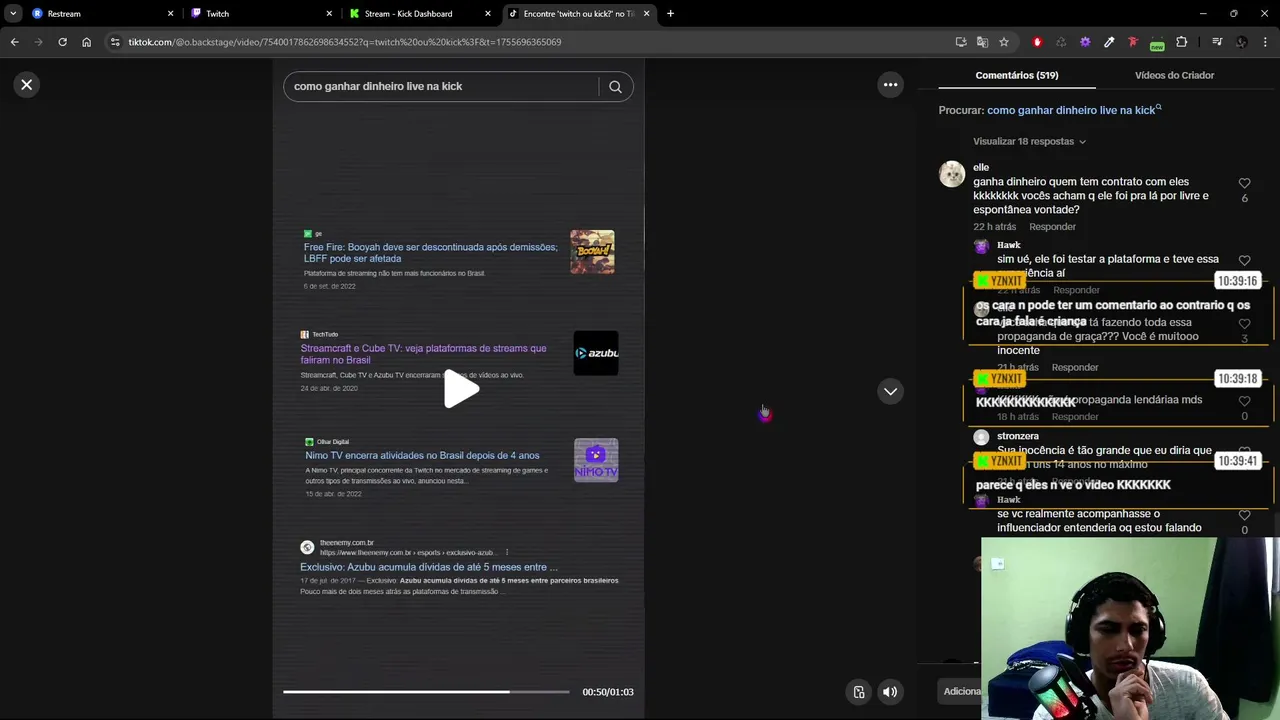Open the purple gear extension

1085,42
